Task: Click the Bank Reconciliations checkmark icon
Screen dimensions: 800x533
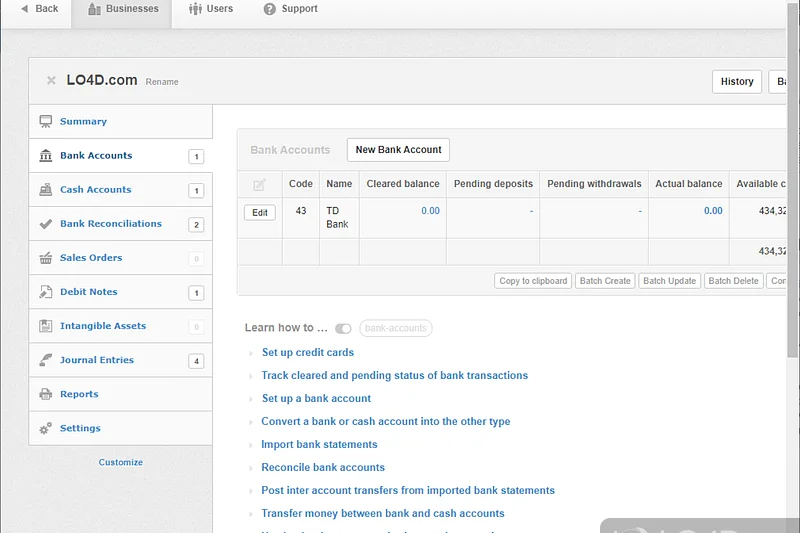Action: 45,224
